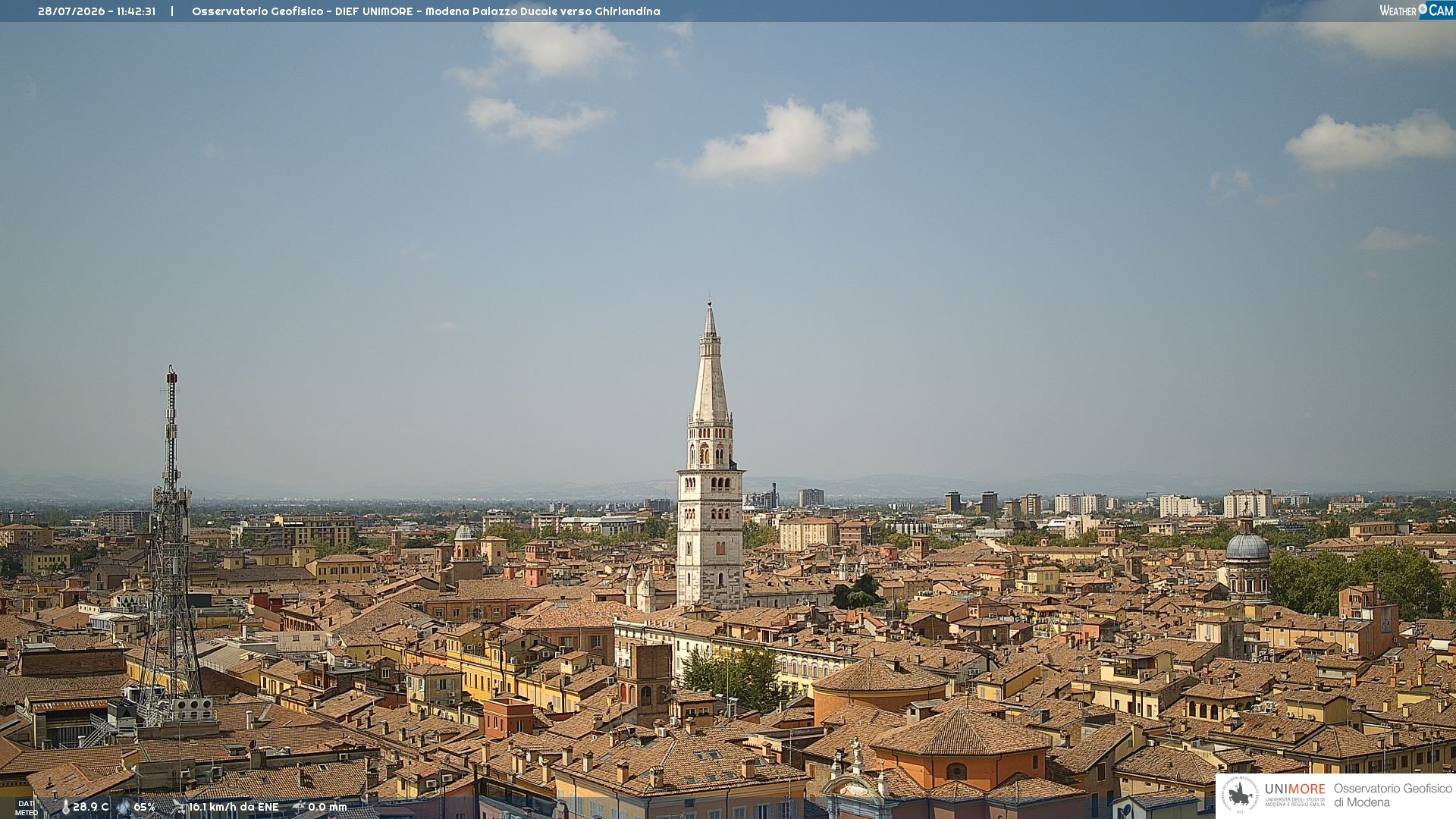Select the 16.1 km/h da ENE reading
This screenshot has width=1456, height=819.
tap(234, 807)
